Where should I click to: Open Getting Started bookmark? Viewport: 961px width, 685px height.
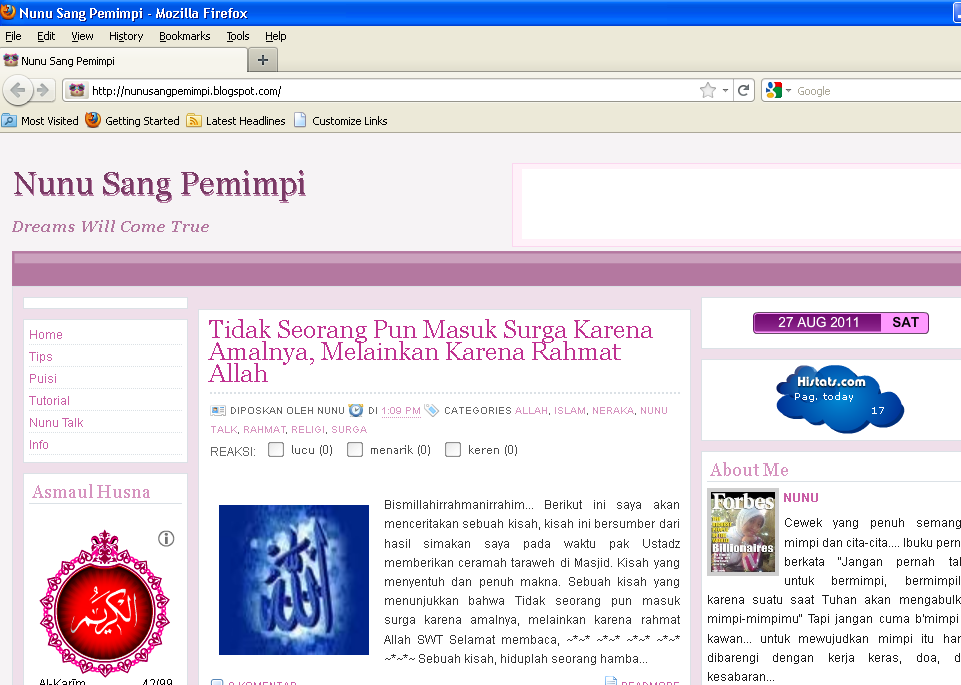[x=132, y=121]
